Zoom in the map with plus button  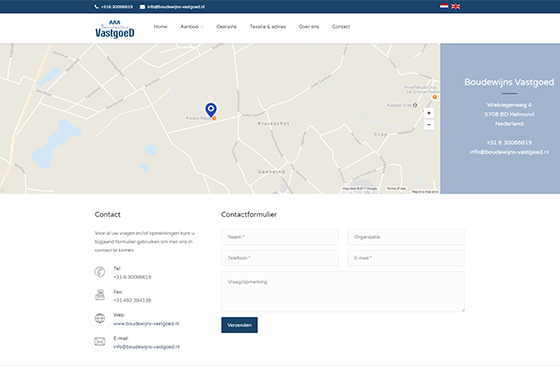pos(429,113)
